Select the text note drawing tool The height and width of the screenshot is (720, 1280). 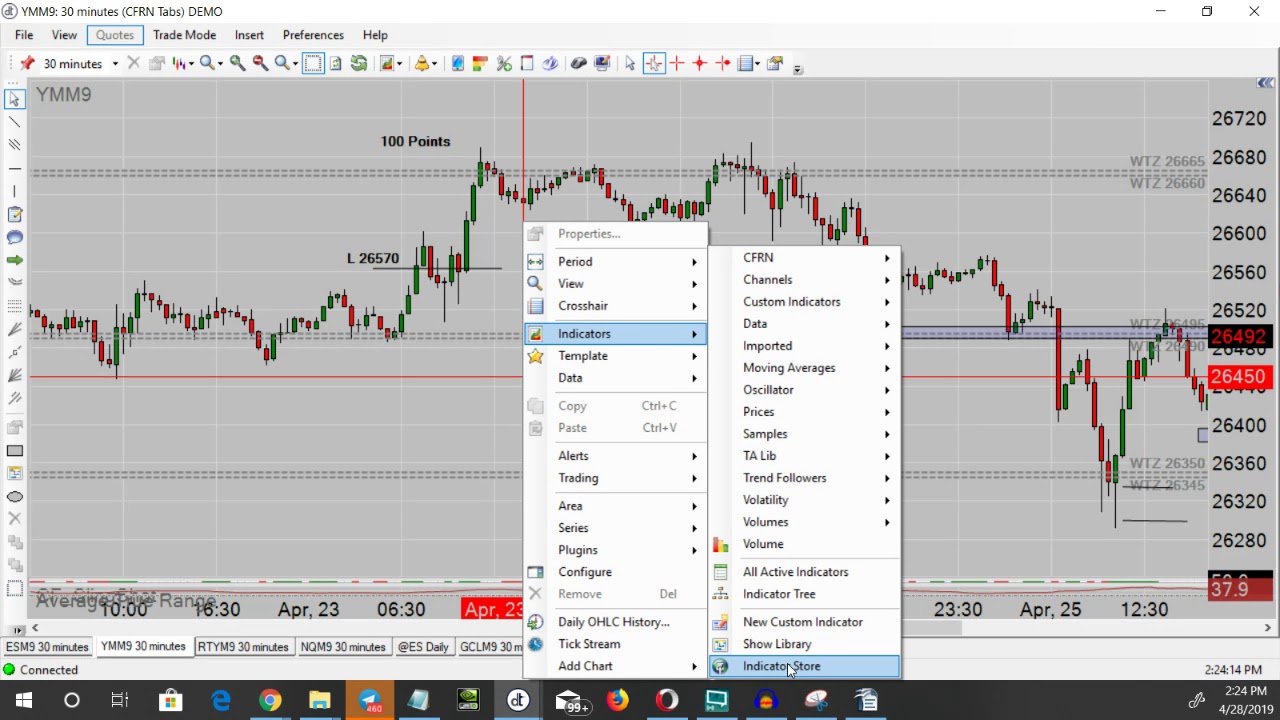pyautogui.click(x=14, y=214)
